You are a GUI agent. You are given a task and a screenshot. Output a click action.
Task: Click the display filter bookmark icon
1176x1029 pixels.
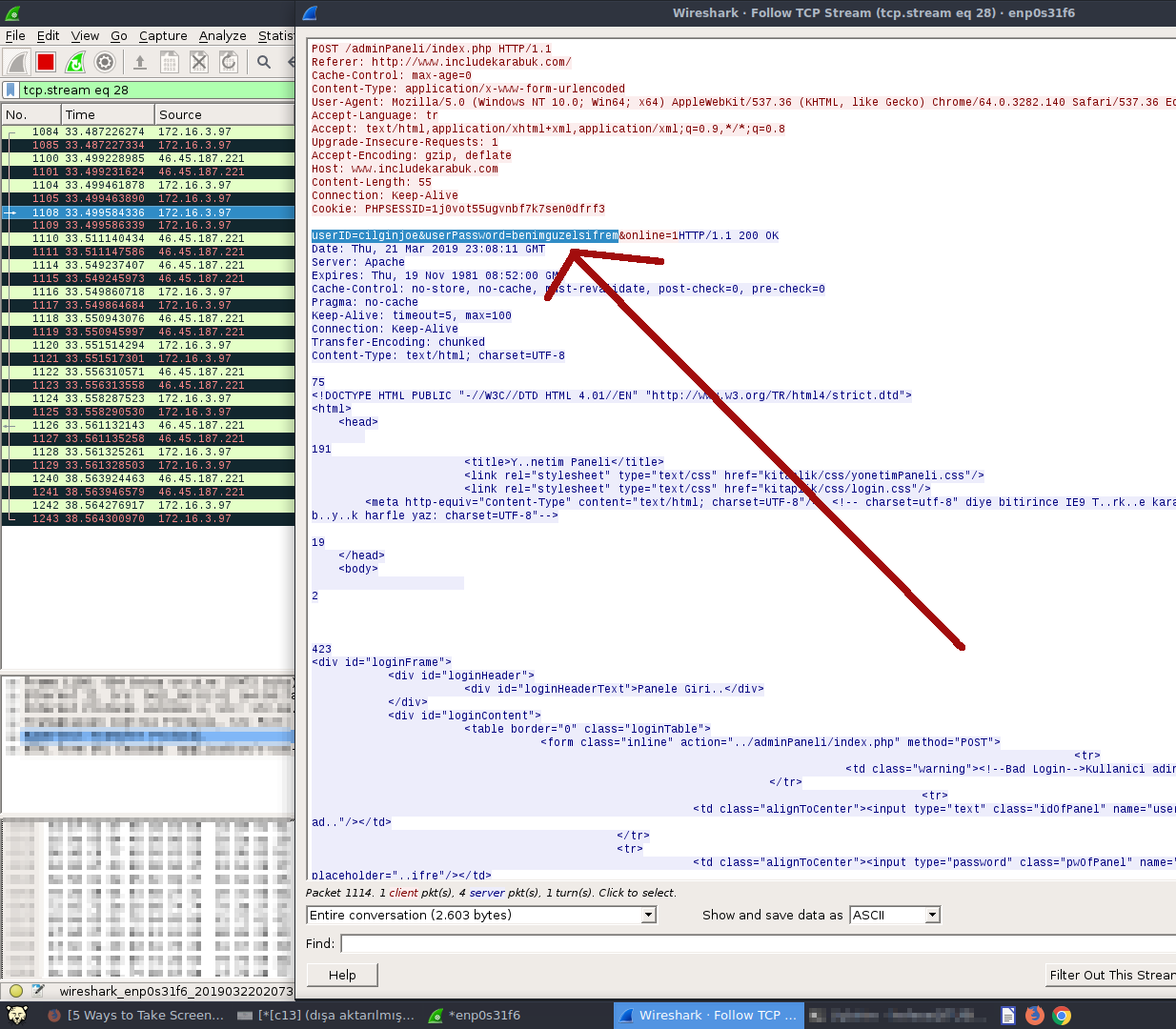tap(10, 90)
